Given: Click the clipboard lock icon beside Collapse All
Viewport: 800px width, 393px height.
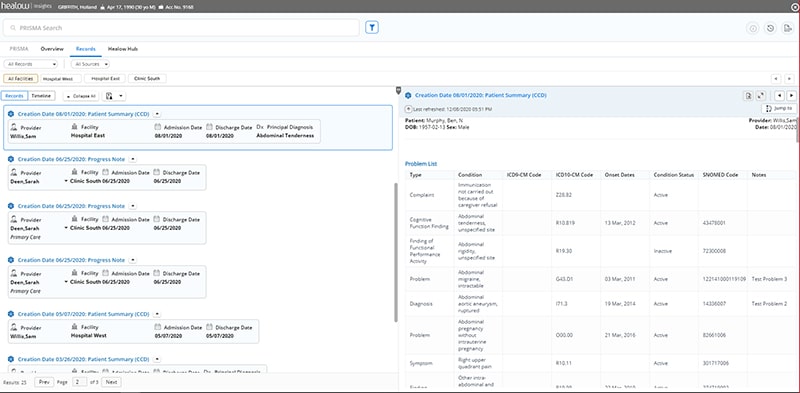Looking at the screenshot, I should pos(110,96).
